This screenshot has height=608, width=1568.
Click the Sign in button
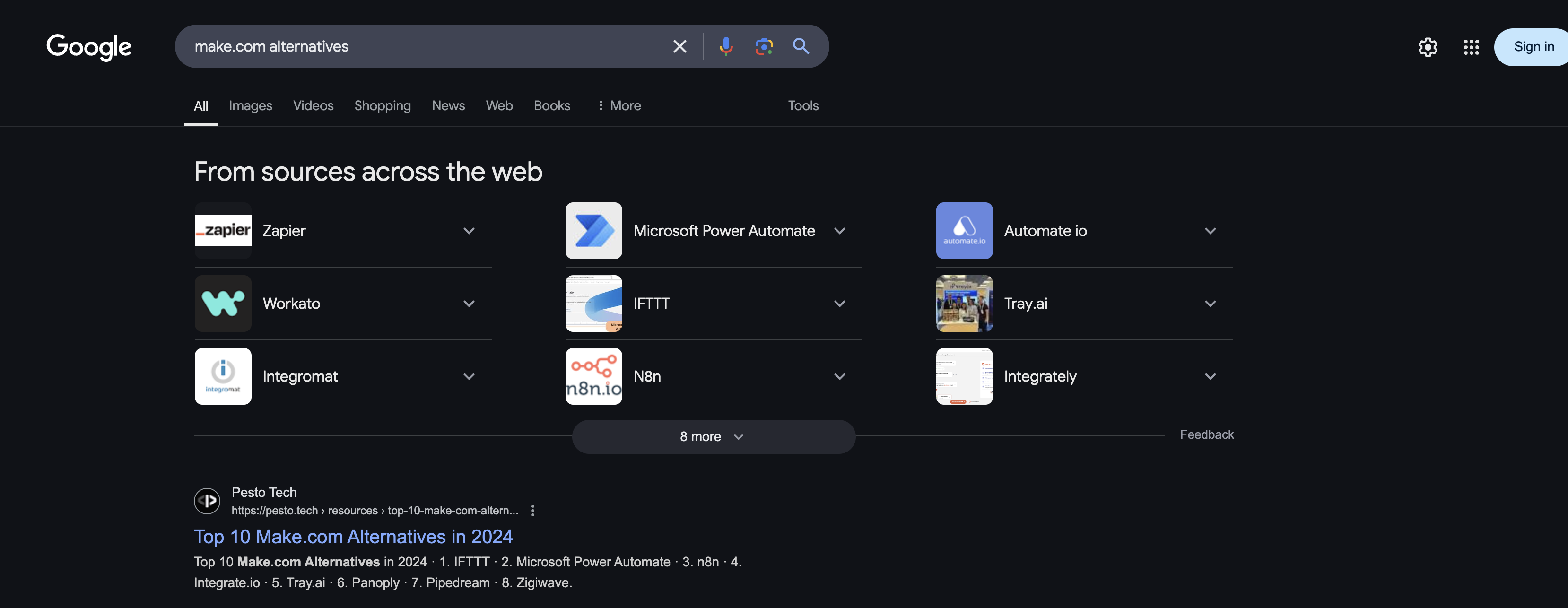pos(1533,47)
